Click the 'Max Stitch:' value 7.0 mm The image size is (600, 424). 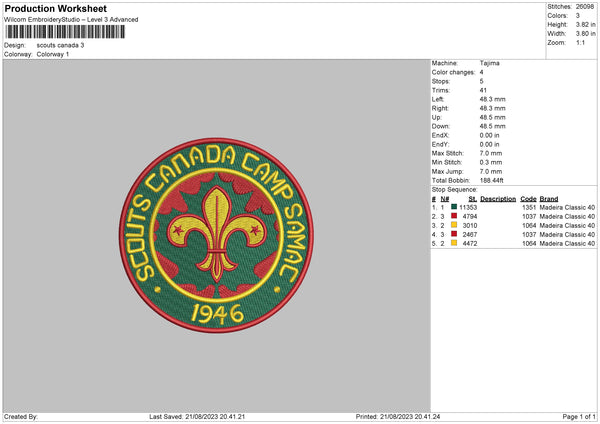point(491,153)
